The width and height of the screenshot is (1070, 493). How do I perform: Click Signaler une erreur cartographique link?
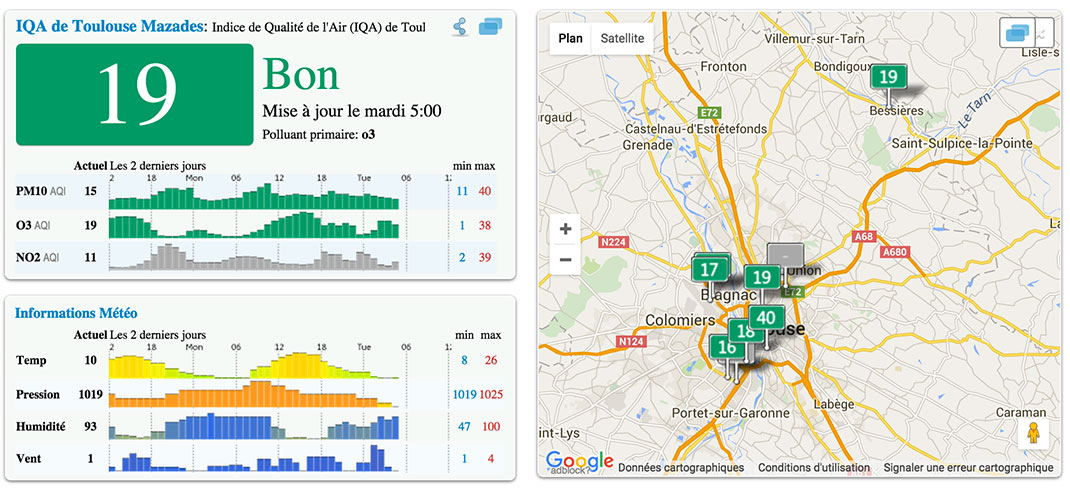click(x=968, y=467)
